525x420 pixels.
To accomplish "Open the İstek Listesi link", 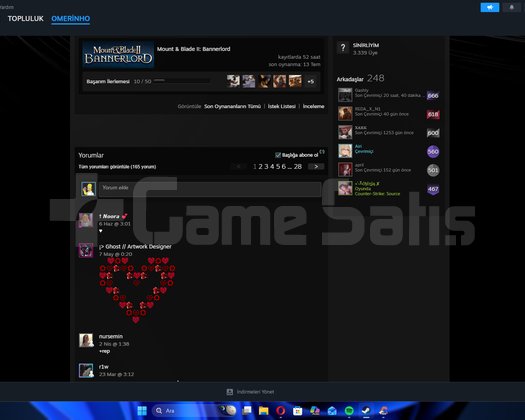I will (x=282, y=106).
